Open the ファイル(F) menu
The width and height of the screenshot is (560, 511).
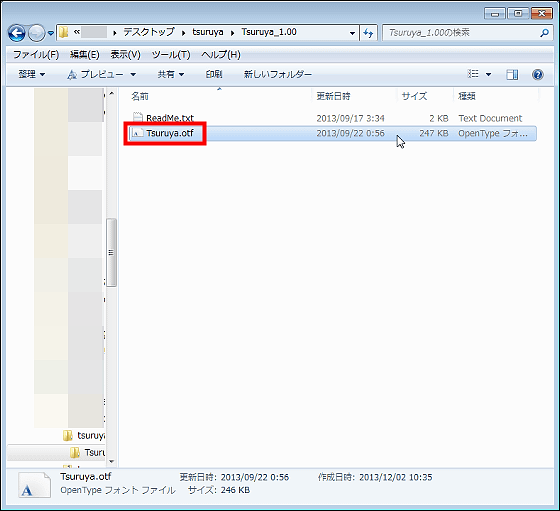[x=36, y=55]
